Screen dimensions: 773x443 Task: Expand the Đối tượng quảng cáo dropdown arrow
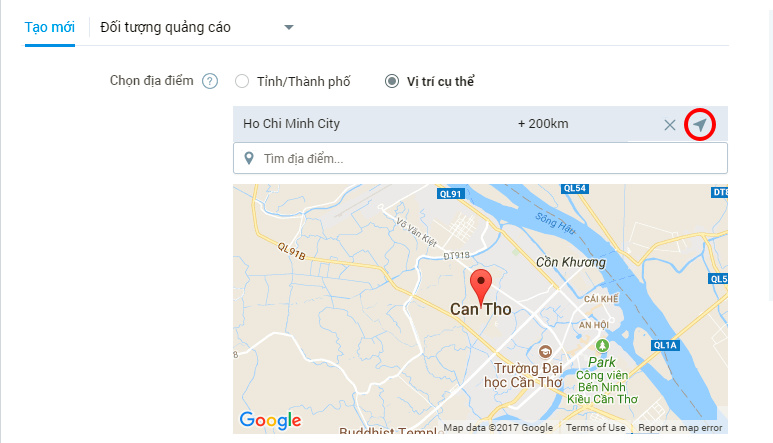289,28
